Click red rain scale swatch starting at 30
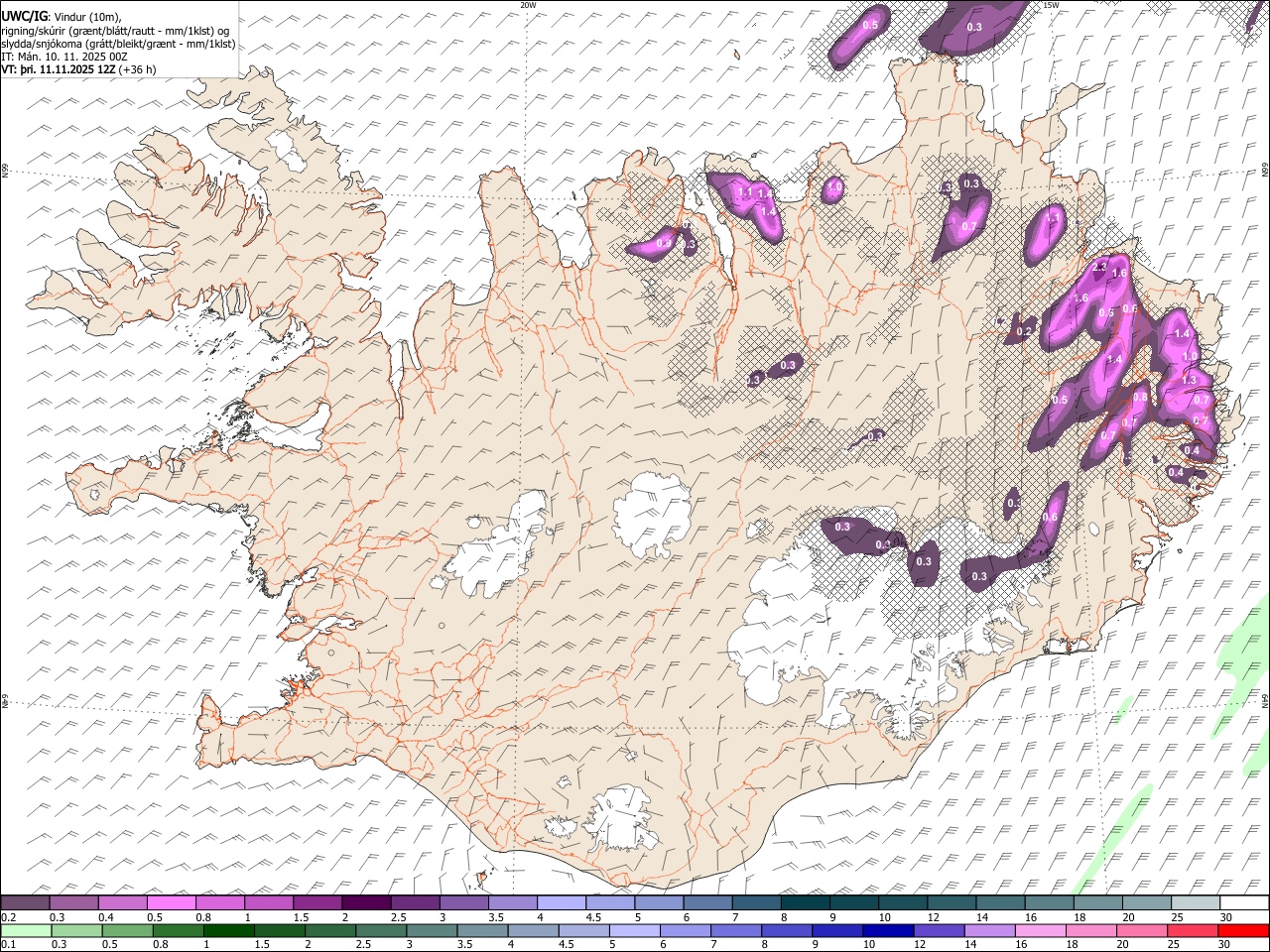 [x=1243, y=930]
